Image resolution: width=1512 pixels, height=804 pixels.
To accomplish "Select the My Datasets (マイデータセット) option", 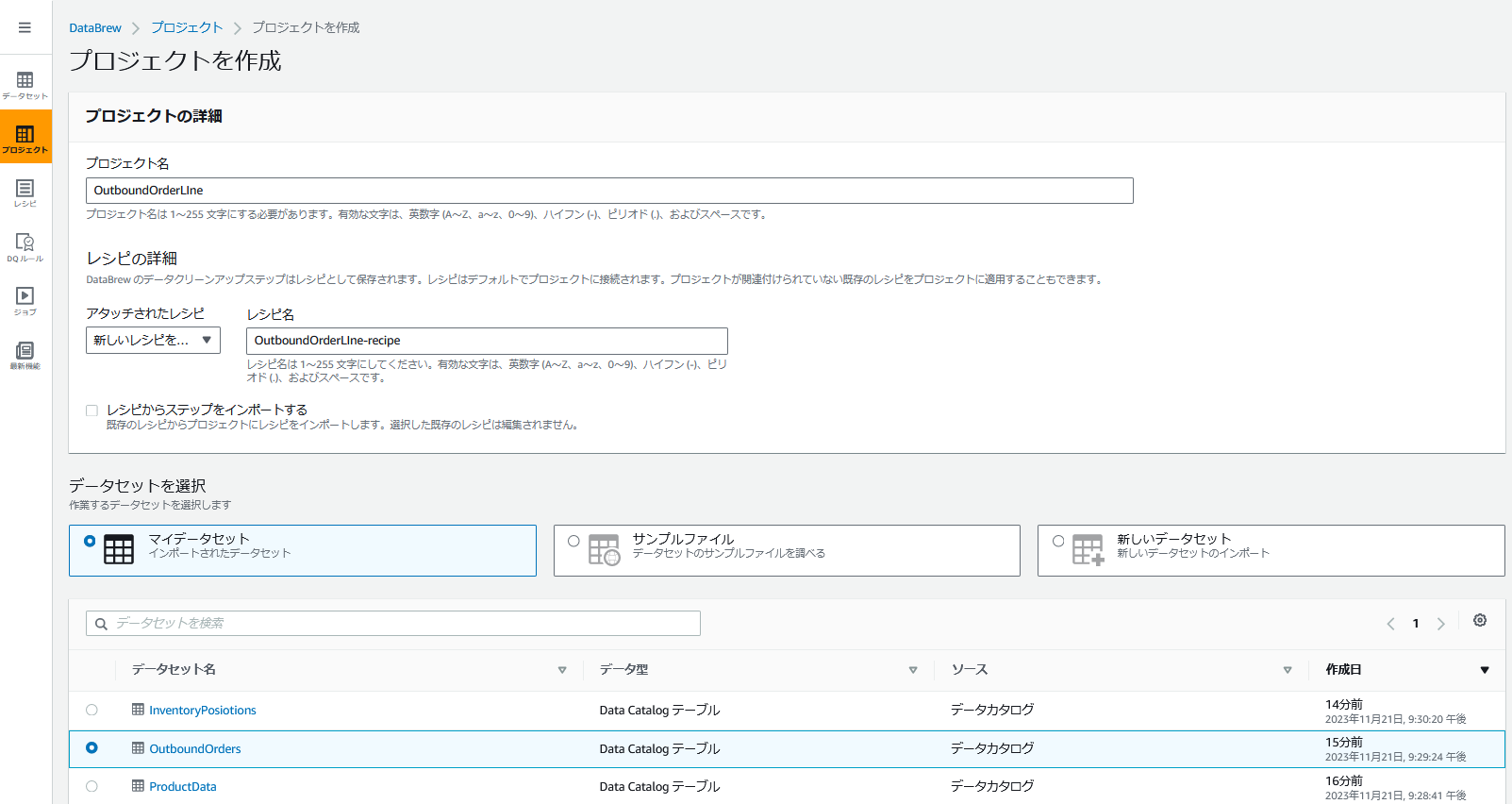I will point(303,550).
